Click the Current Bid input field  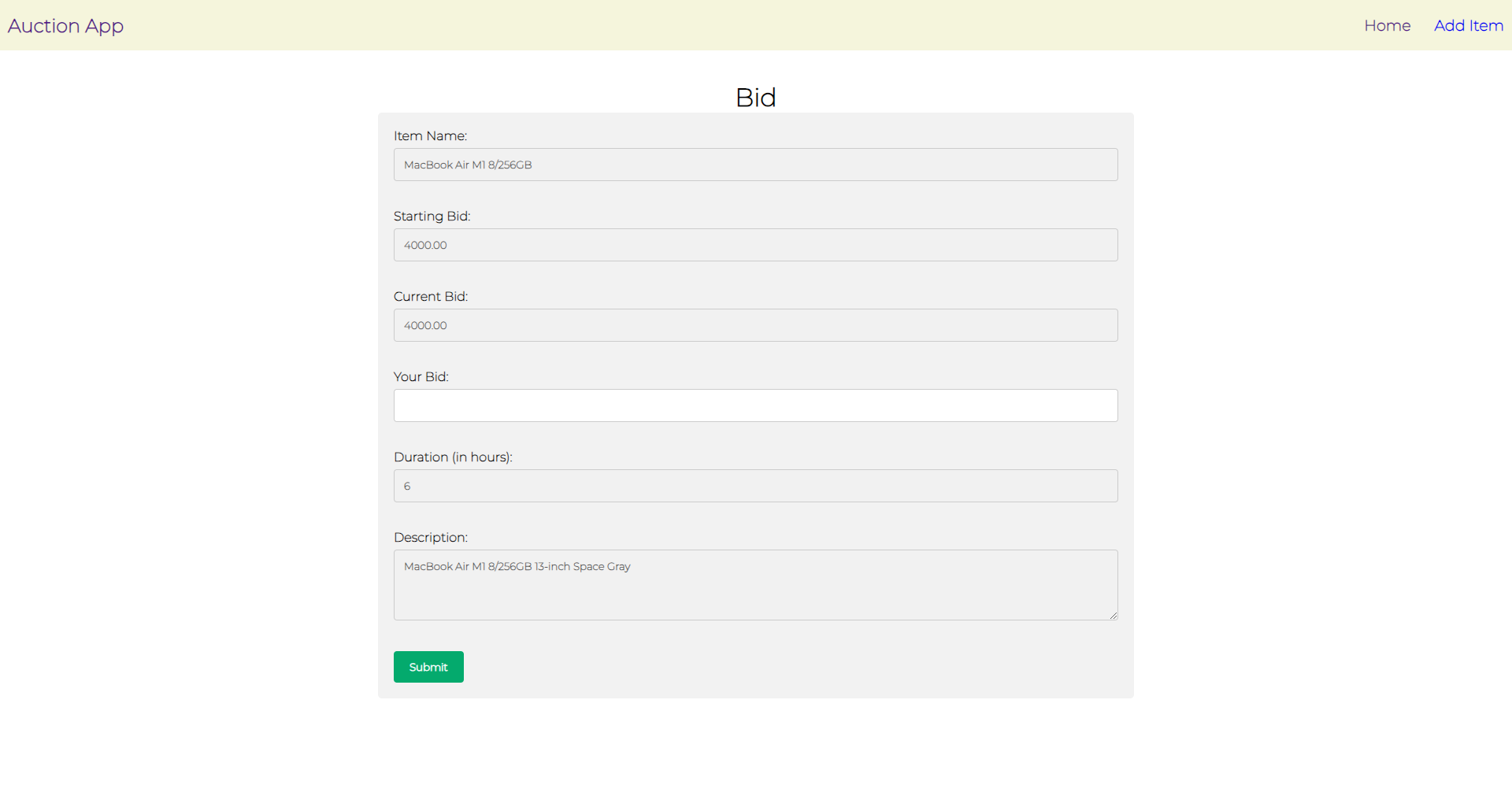755,325
